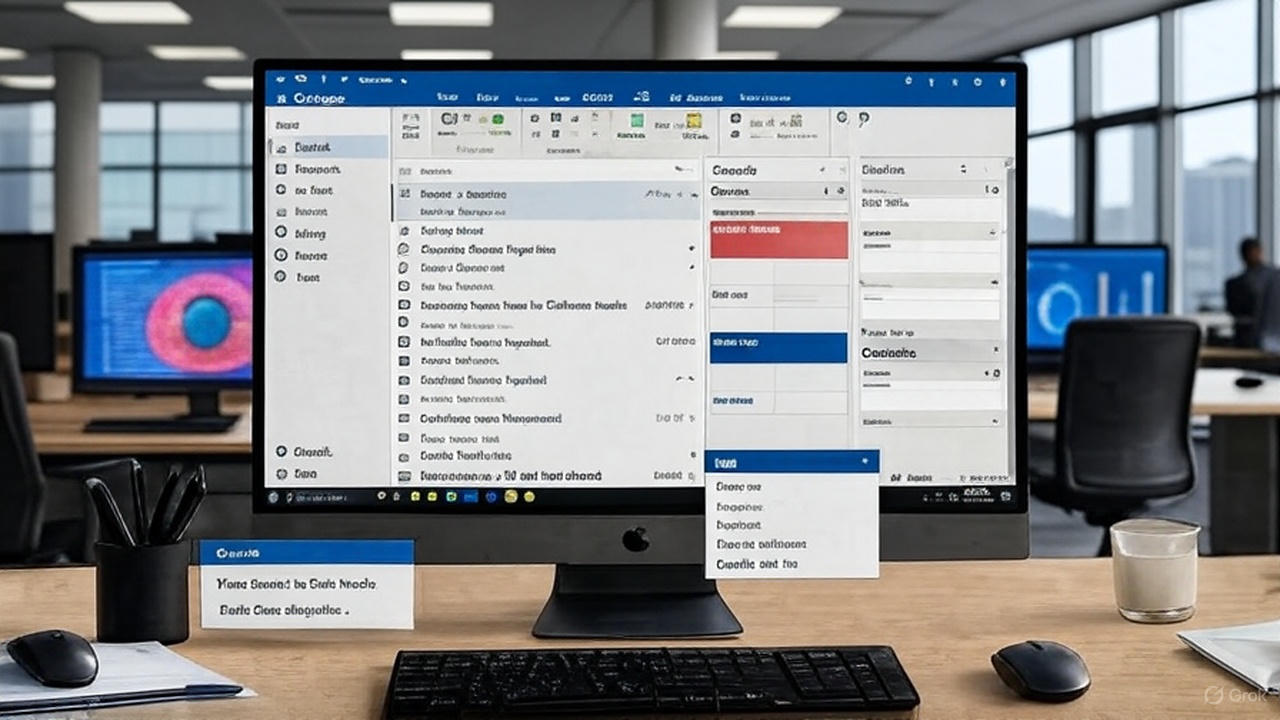Open the browser icon in the Windows taskbar
This screenshot has width=1280, height=720.
point(491,498)
